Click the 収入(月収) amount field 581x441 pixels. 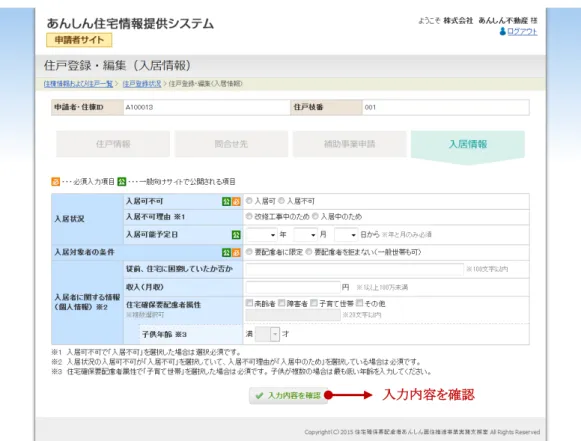[293, 287]
